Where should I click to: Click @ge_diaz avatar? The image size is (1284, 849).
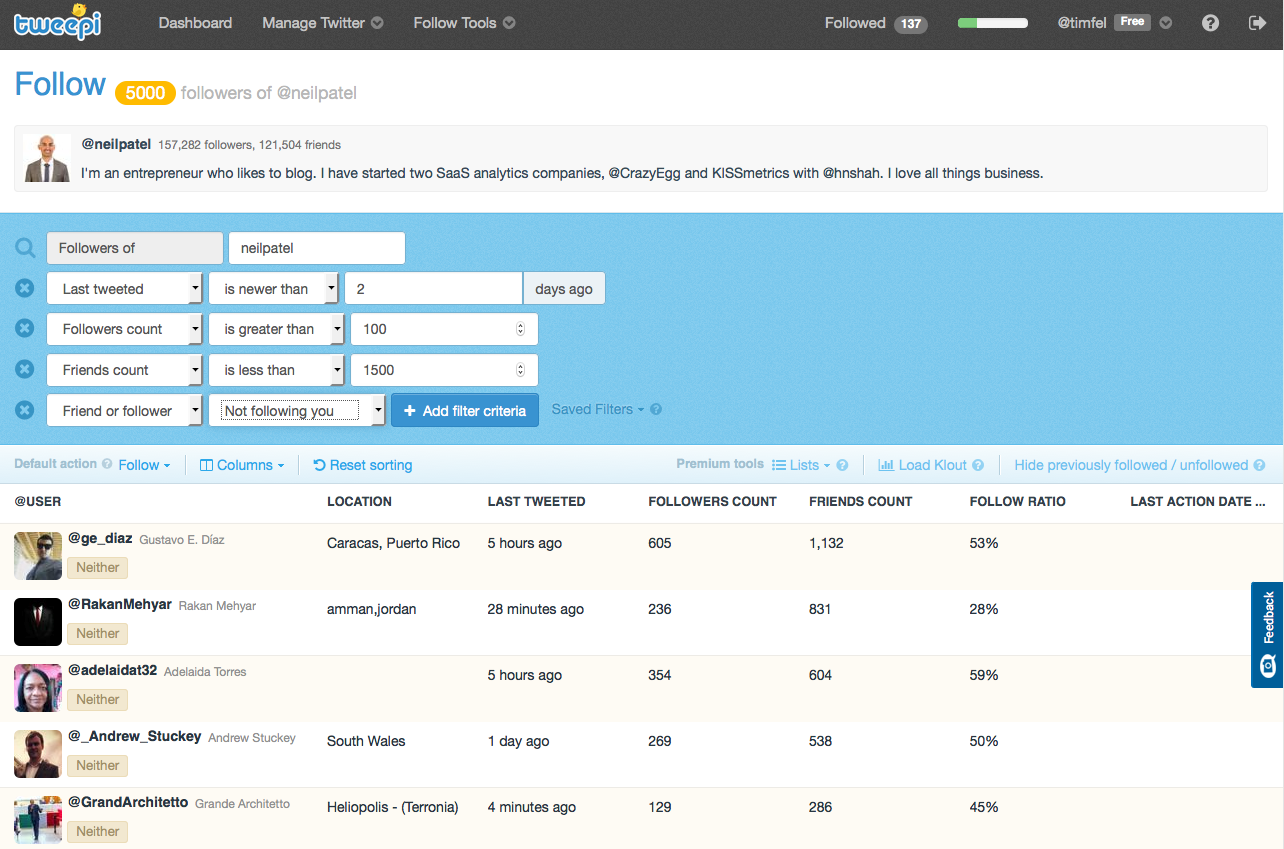coord(38,556)
